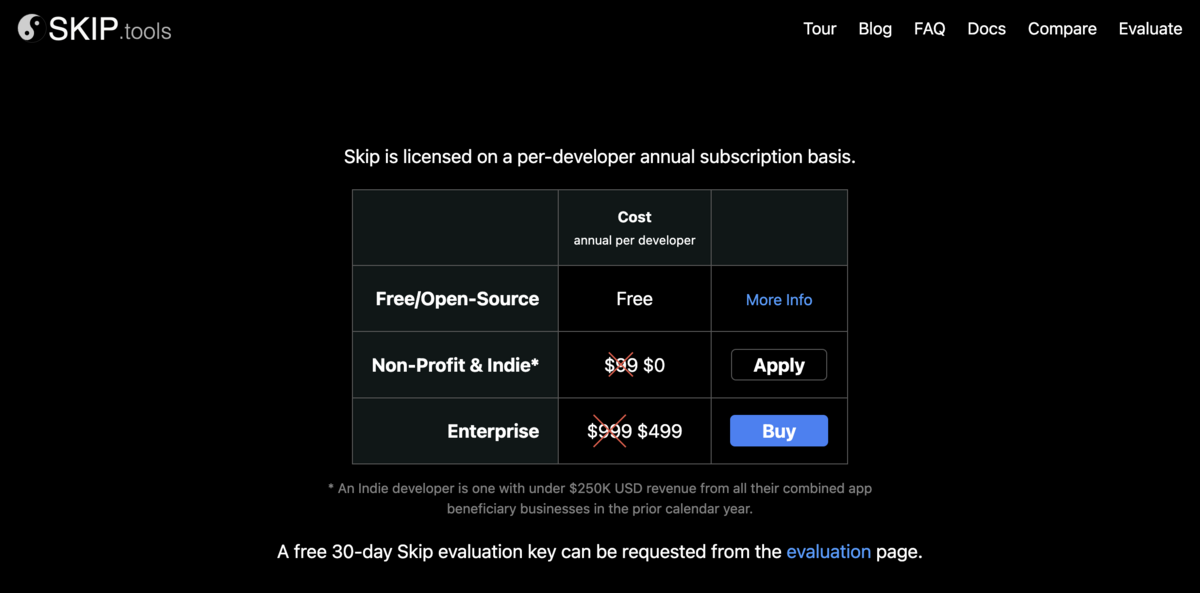Click the crossed-out $99 price
Screen dimensions: 1200x593
tap(621, 365)
